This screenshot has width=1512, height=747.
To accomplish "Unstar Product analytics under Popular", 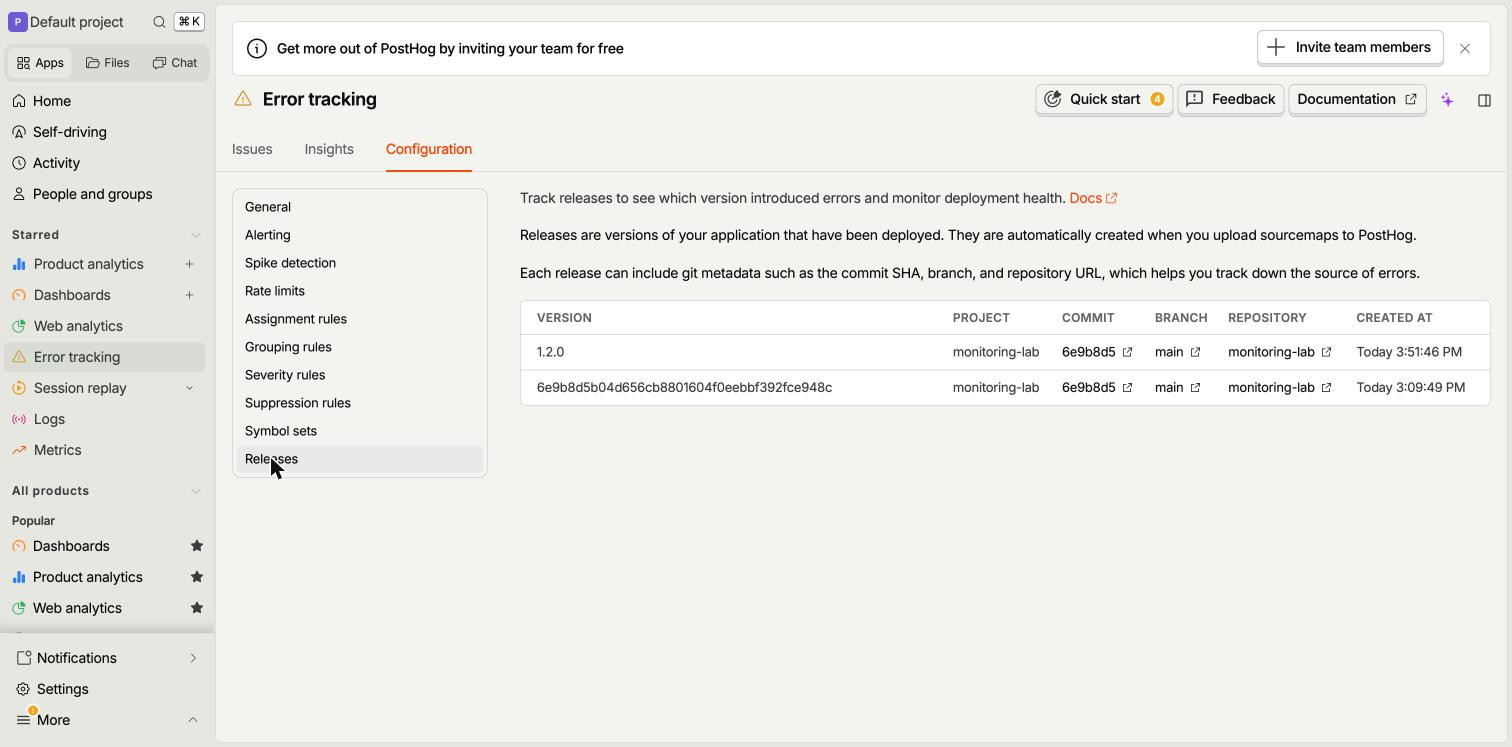I will click(197, 577).
